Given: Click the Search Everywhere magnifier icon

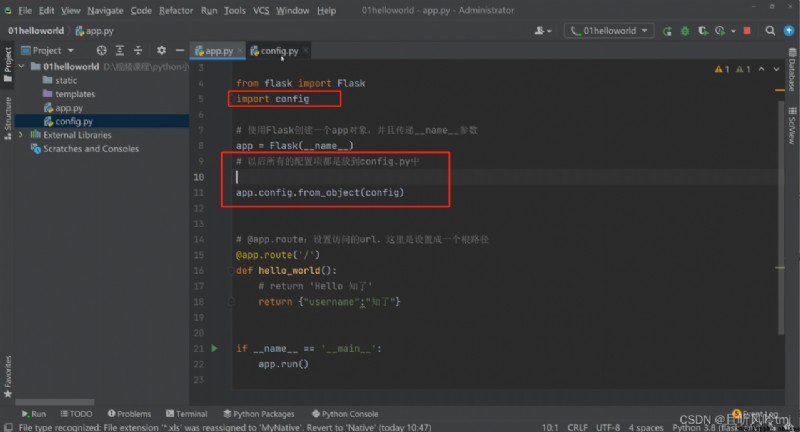Looking at the screenshot, I should click(x=770, y=31).
